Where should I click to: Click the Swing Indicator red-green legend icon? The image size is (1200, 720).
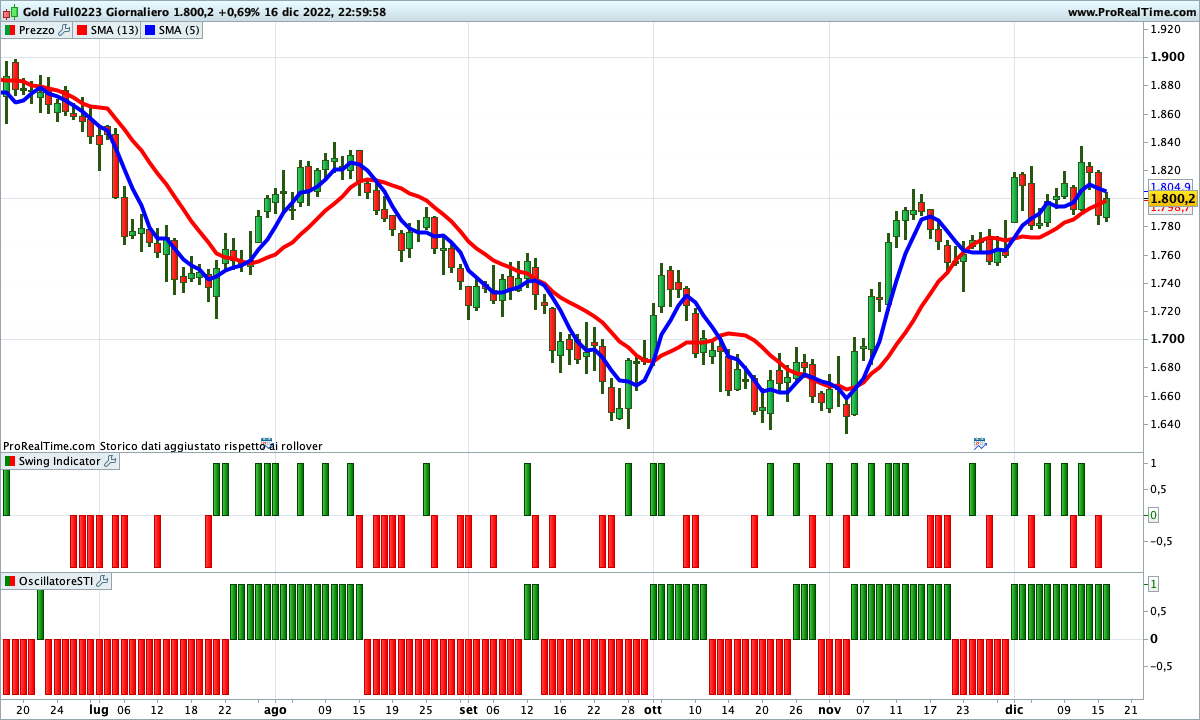[x=10, y=461]
